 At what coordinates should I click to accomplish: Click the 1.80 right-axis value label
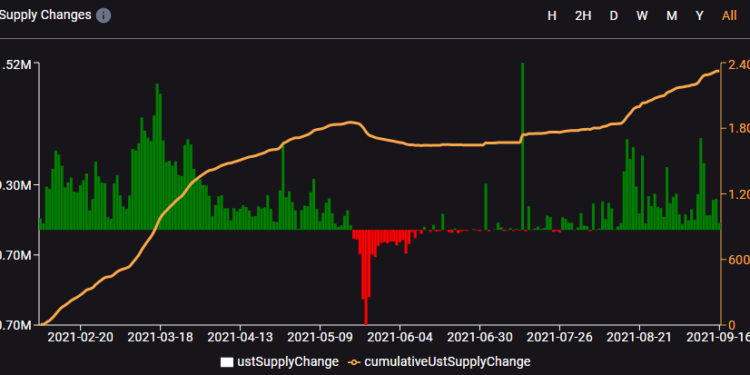click(x=738, y=129)
